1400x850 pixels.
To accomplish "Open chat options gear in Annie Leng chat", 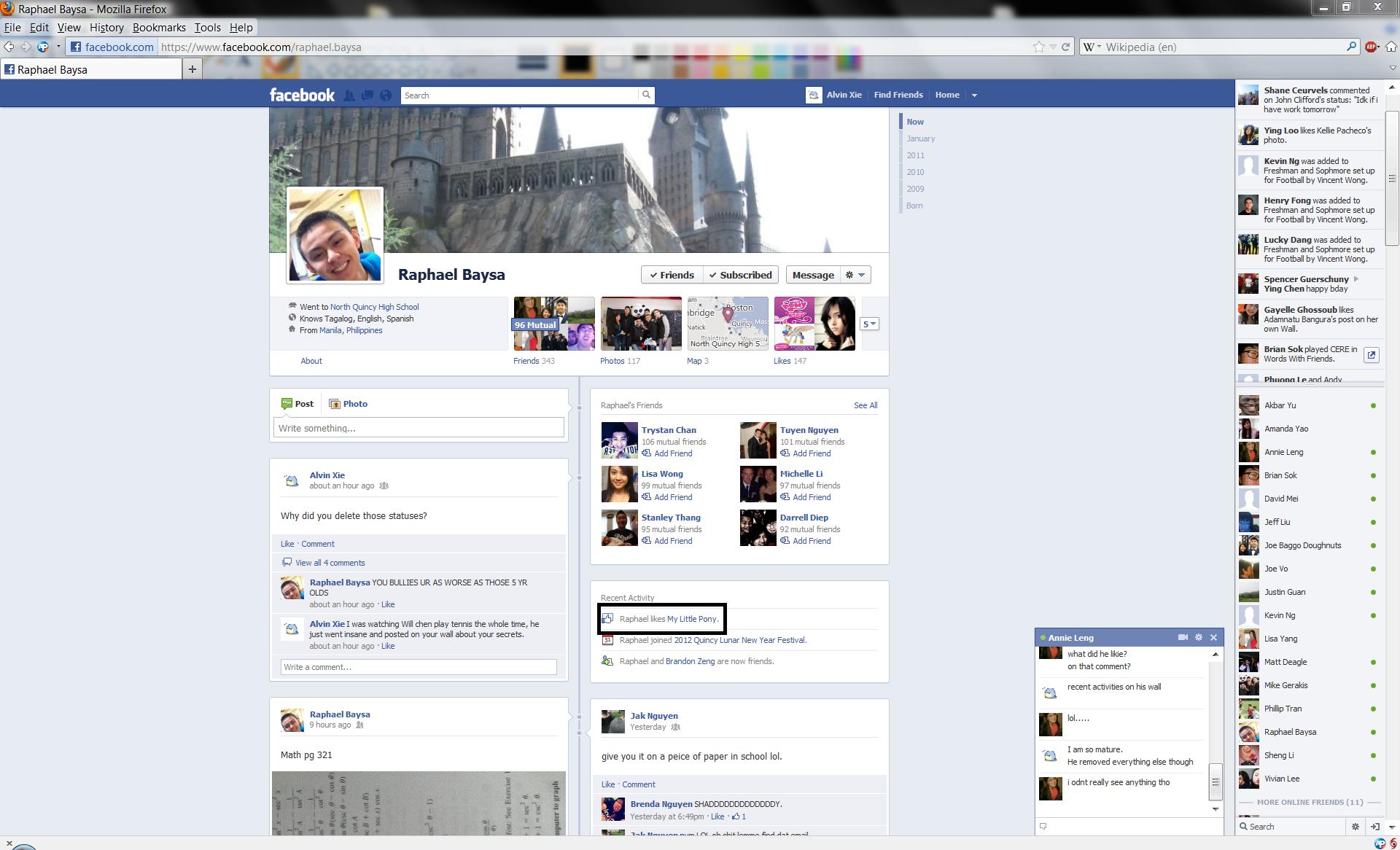I will (x=1198, y=637).
